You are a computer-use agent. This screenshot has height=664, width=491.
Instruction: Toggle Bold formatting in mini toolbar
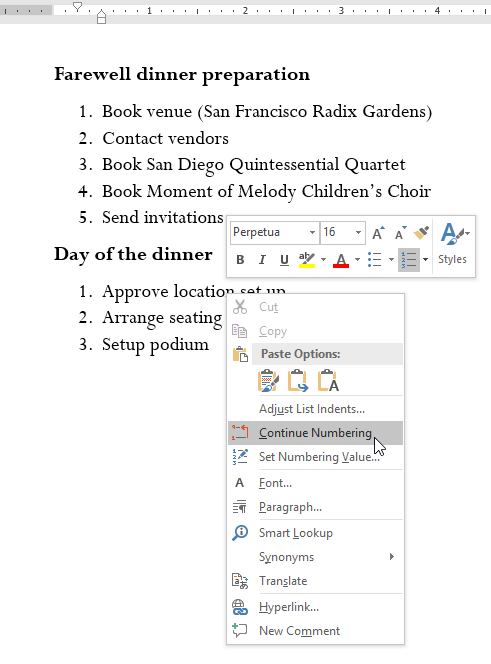click(240, 260)
